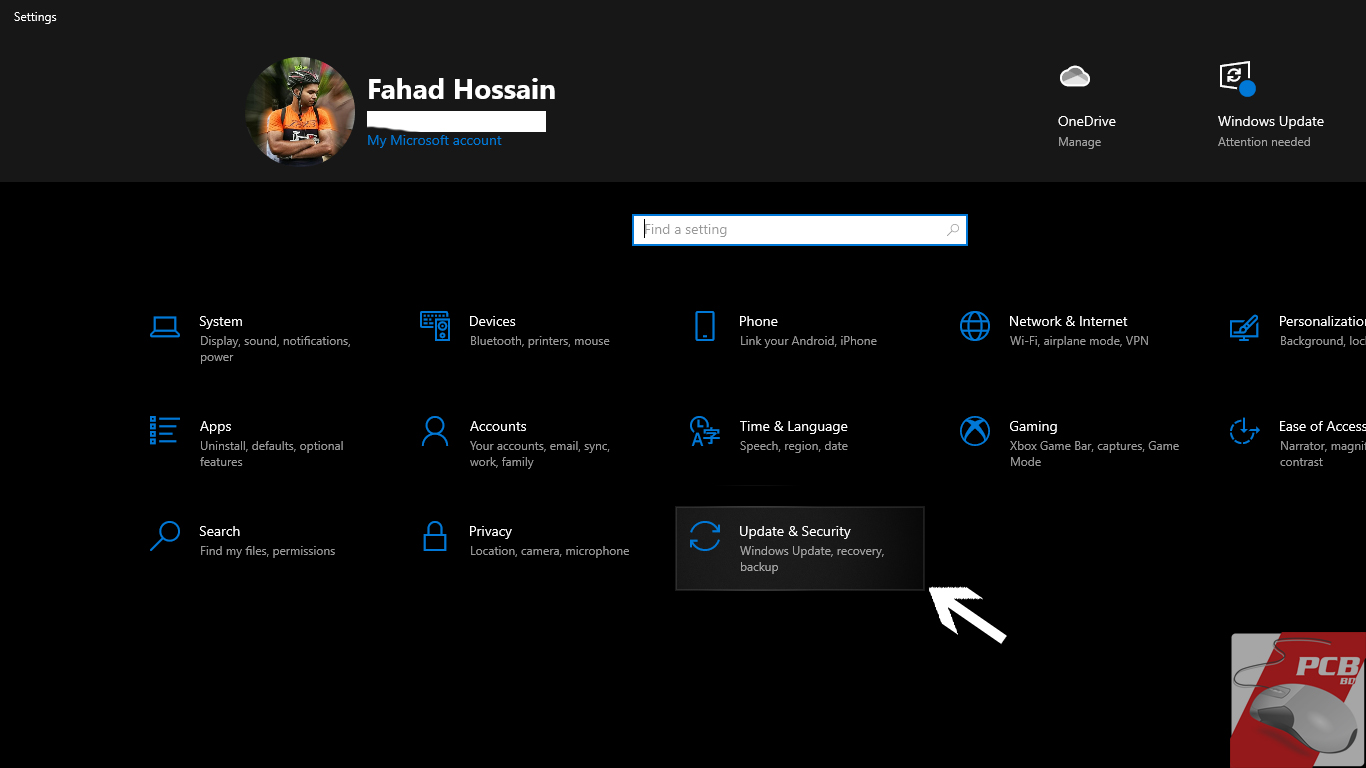Click the Accounts category title
The width and height of the screenshot is (1366, 768).
(x=498, y=426)
